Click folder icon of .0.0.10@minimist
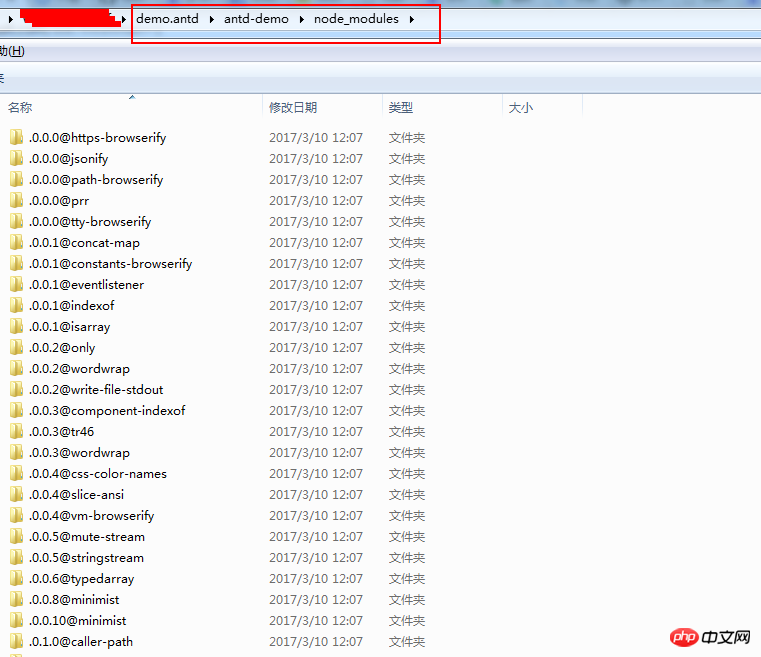 16,621
